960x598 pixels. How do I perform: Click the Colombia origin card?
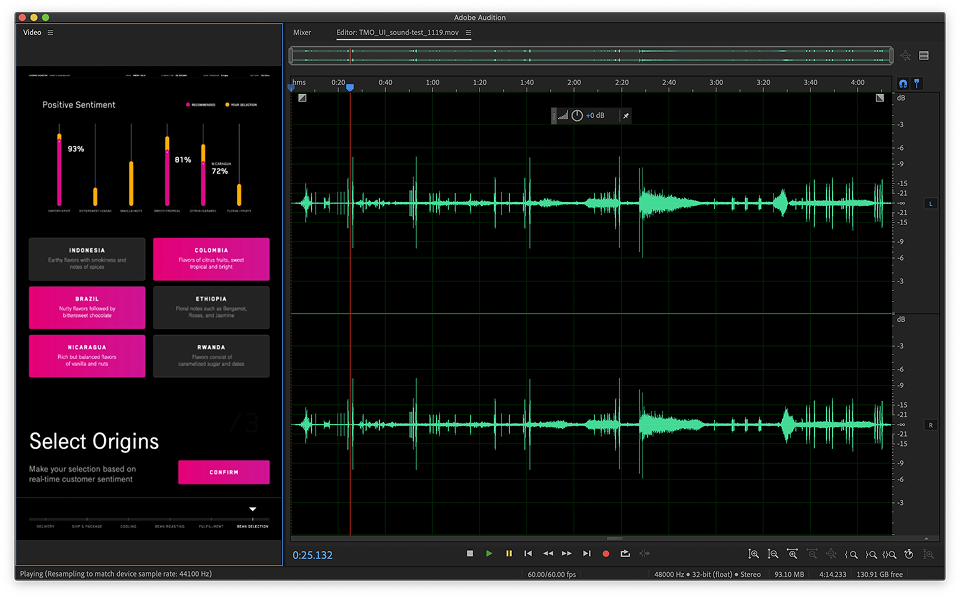(211, 260)
